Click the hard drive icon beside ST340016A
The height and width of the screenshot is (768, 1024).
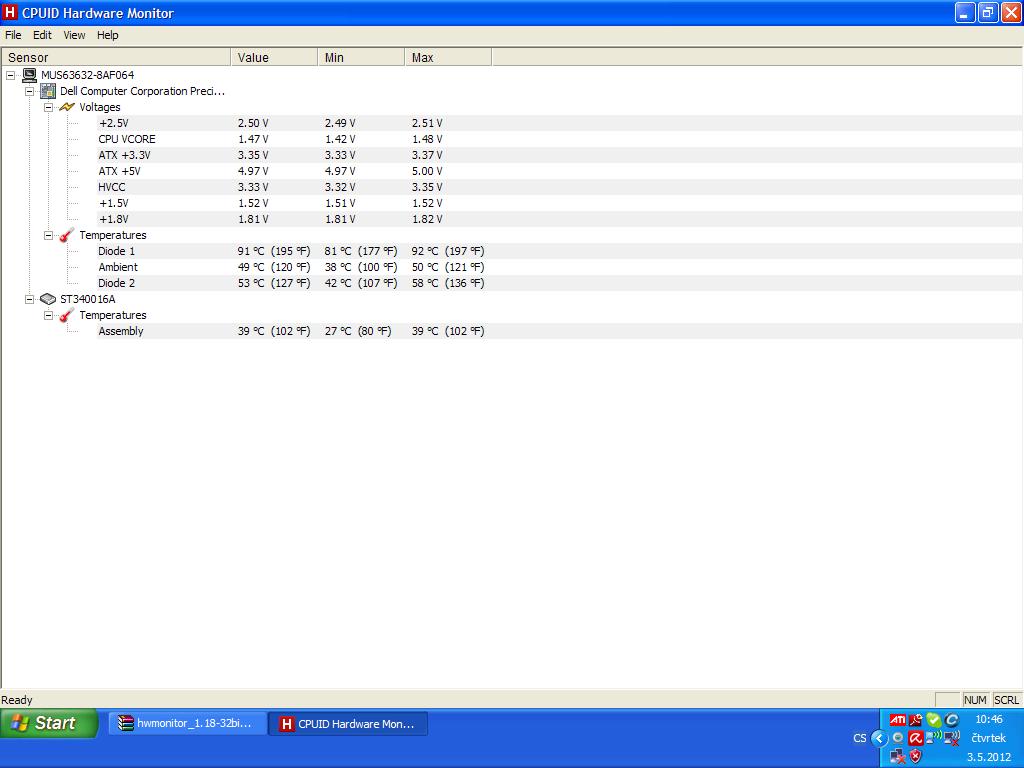pos(48,299)
